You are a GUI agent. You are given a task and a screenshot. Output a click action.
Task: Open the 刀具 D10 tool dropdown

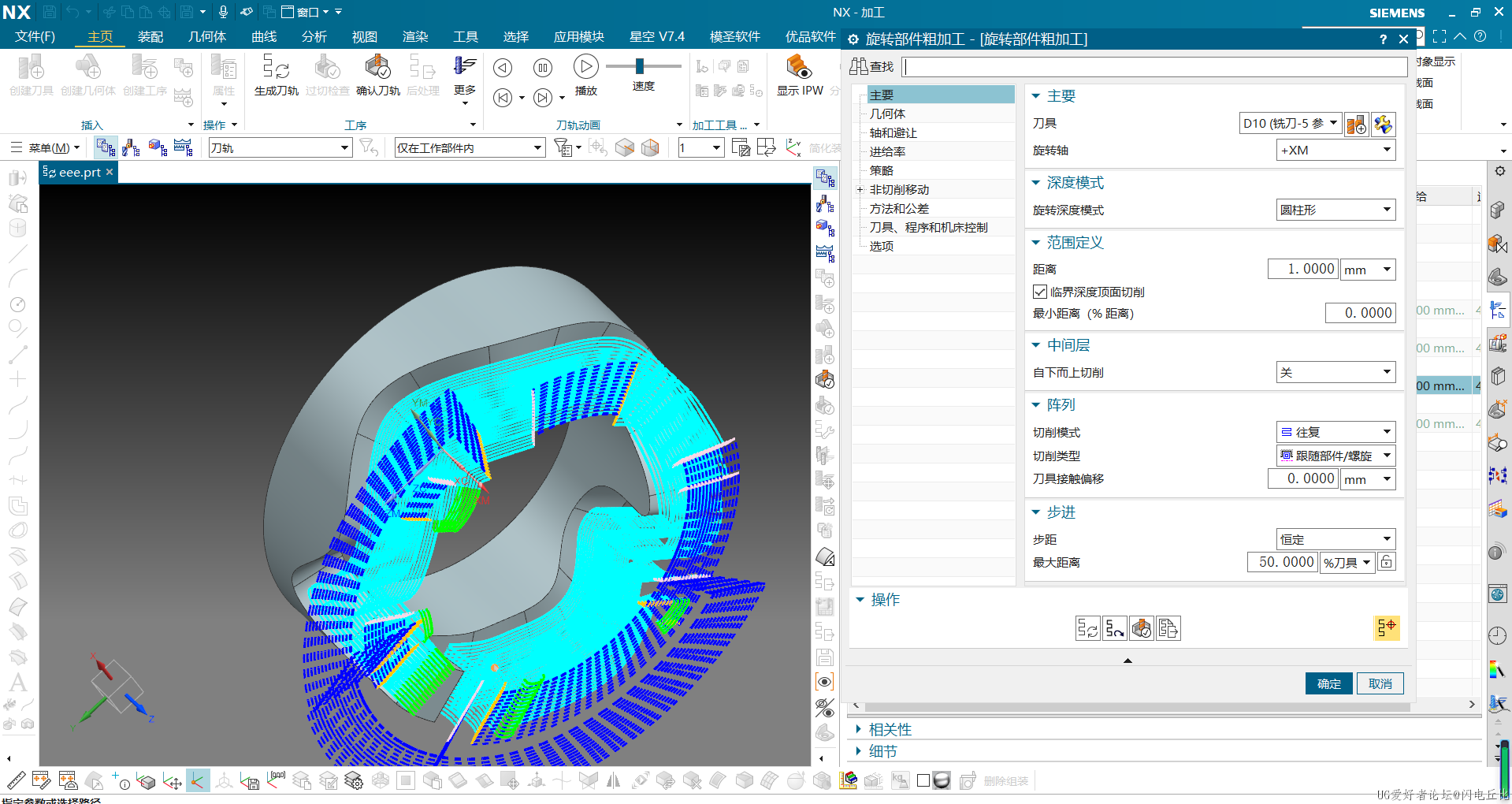(x=1291, y=124)
